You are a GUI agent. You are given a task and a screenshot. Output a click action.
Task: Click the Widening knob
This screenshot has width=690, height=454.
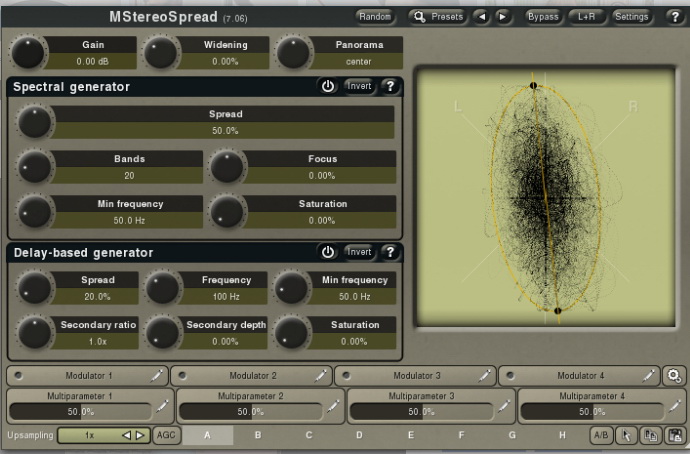(161, 53)
